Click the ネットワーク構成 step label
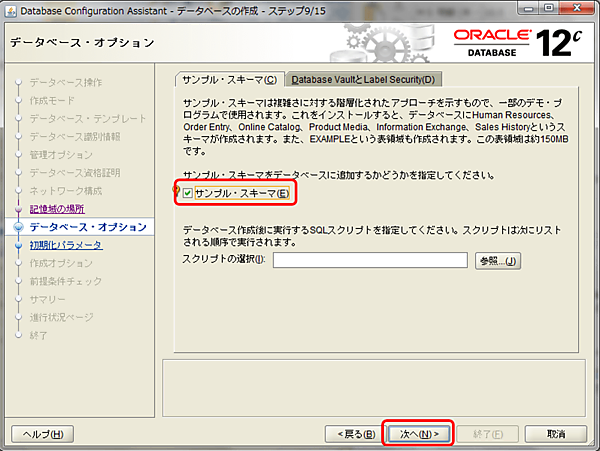The height and width of the screenshot is (451, 600). coord(66,190)
